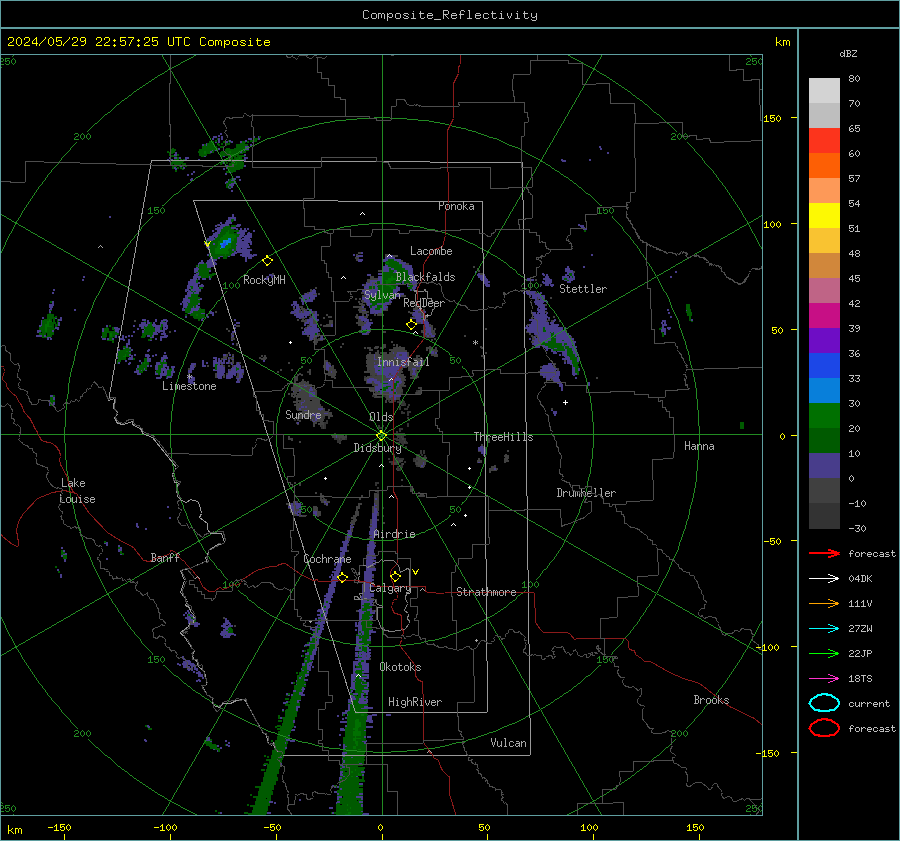Screen dimensions: 900x841
Task: Click the green 22JP arrow icon
Action: [x=824, y=653]
